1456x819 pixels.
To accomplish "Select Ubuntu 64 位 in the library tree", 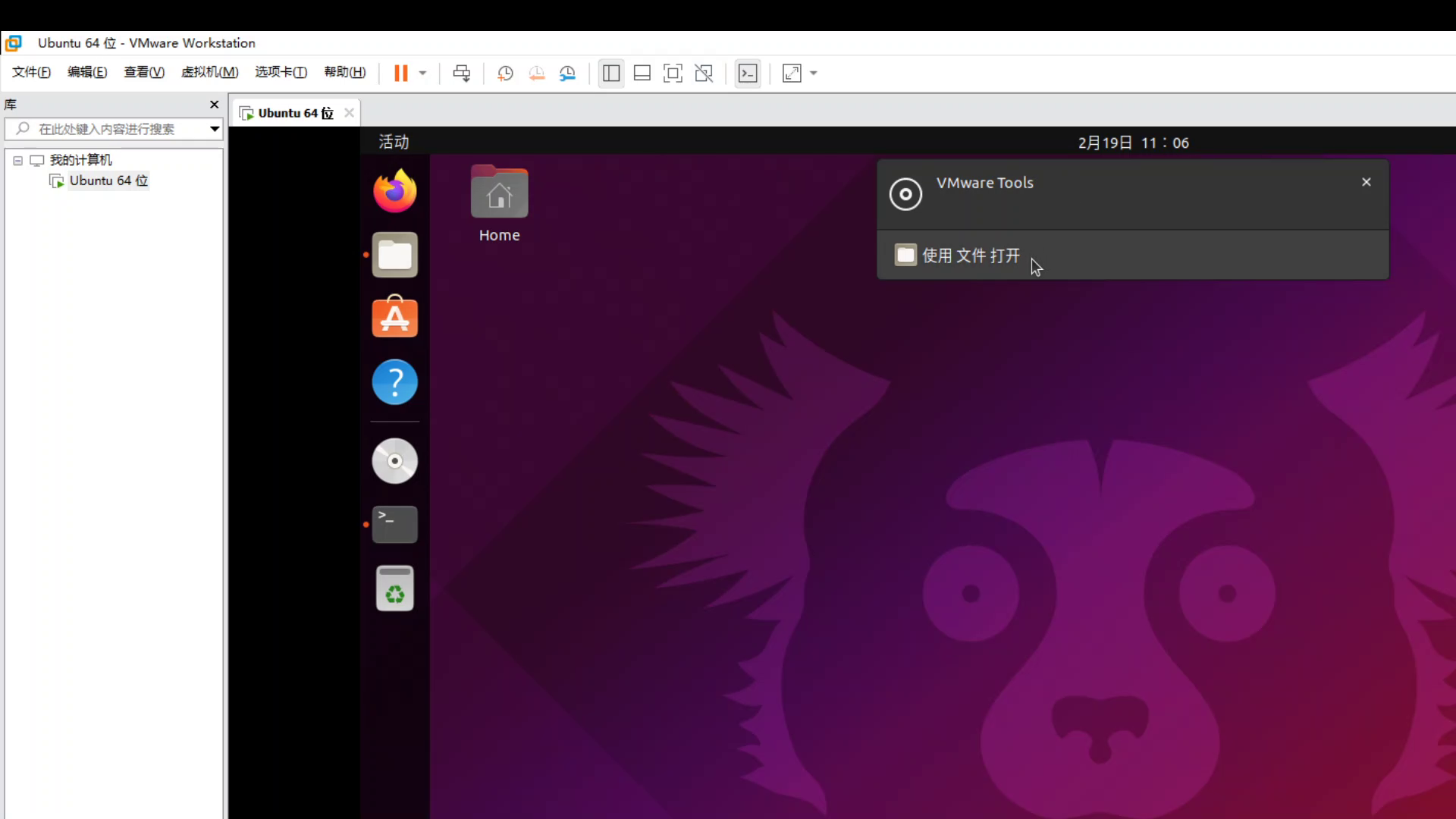I will point(108,180).
